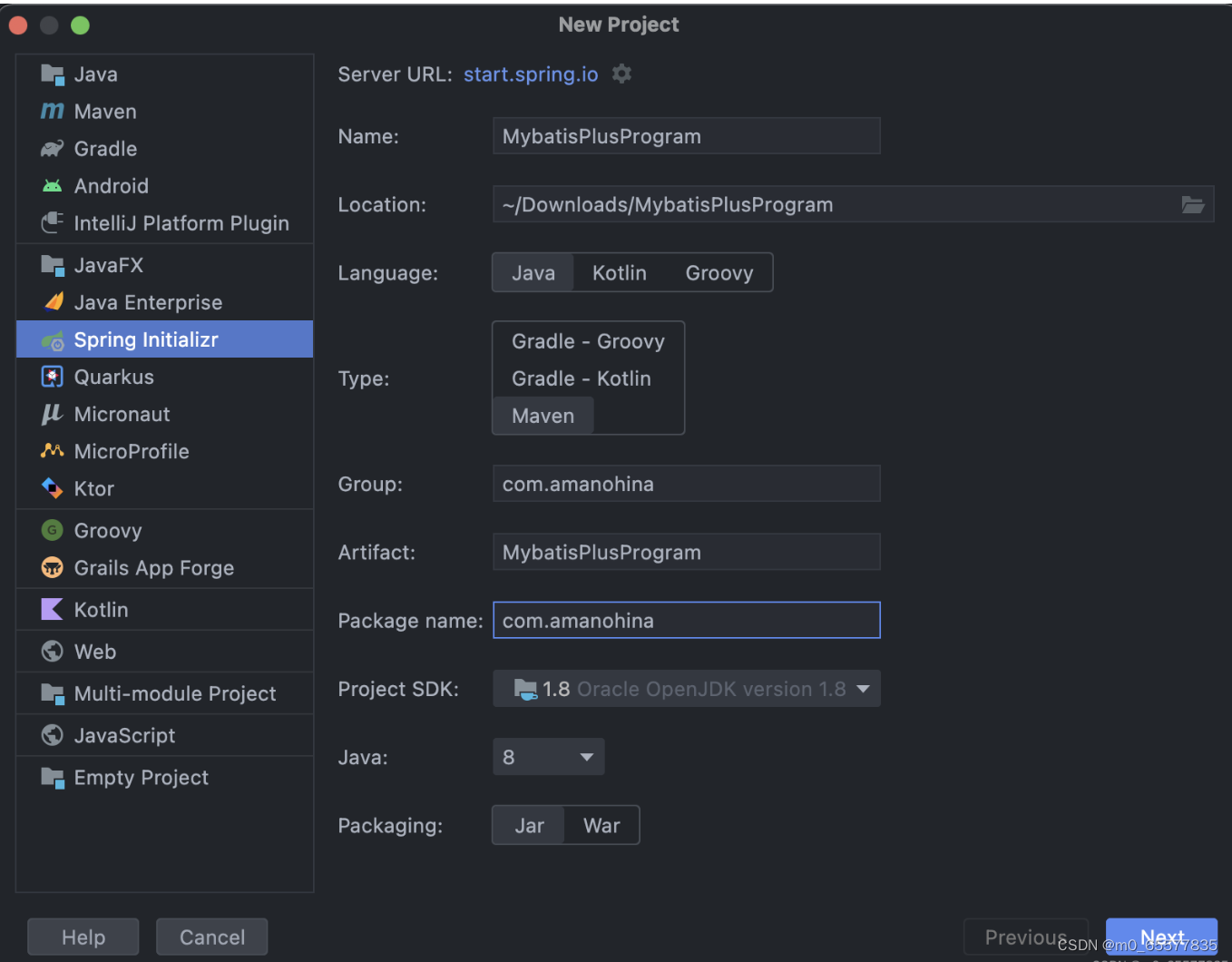Click the Next button

pyautogui.click(x=1162, y=937)
